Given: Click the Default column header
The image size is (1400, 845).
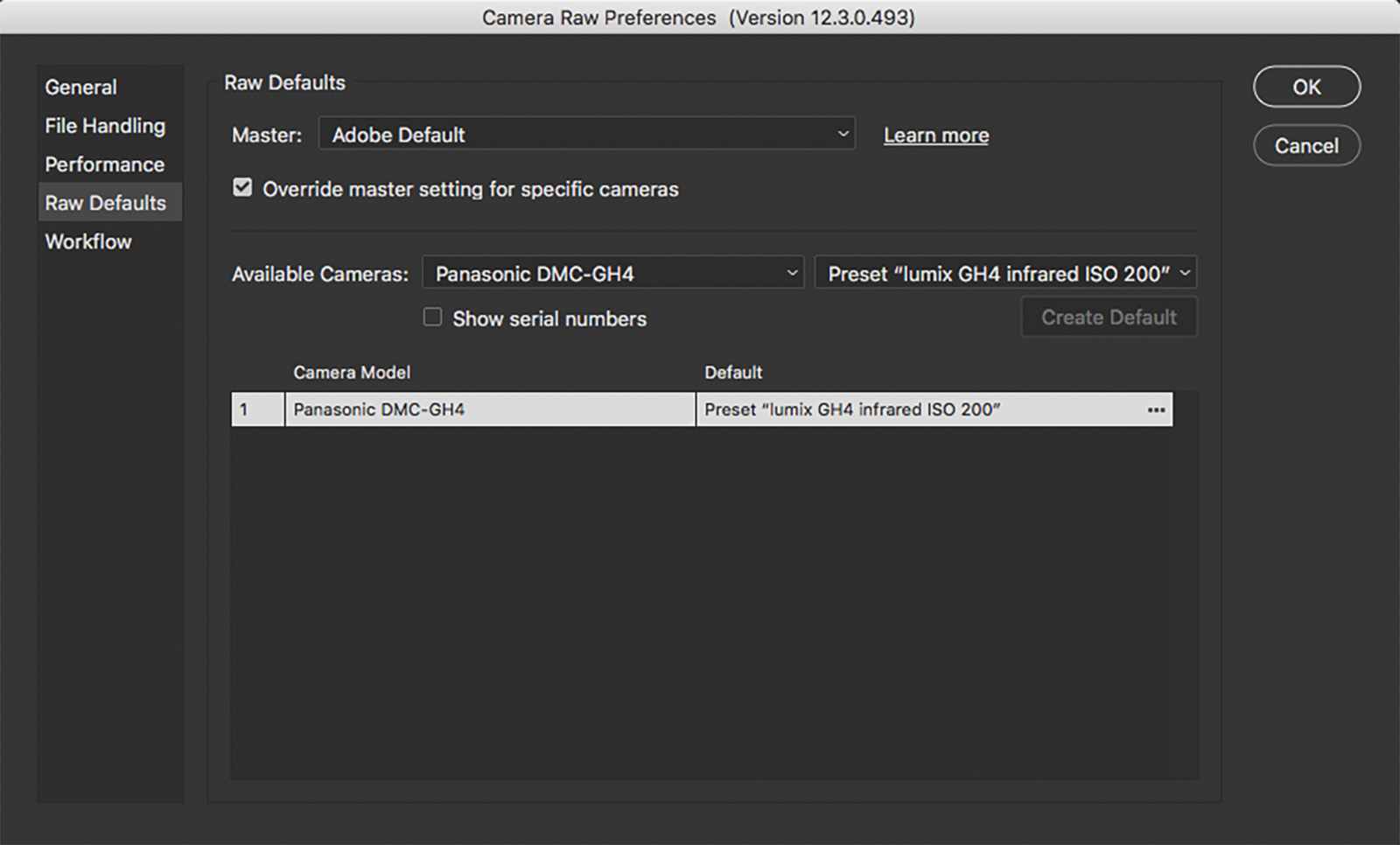Looking at the screenshot, I should point(733,373).
